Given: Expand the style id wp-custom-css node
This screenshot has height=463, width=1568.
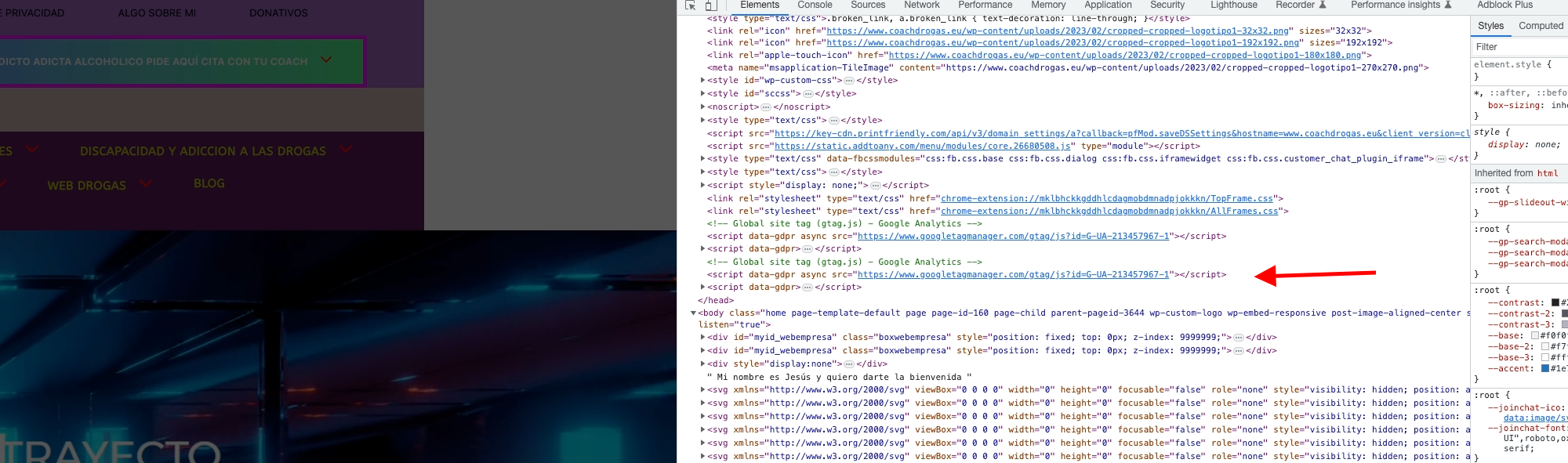Looking at the screenshot, I should 702,81.
